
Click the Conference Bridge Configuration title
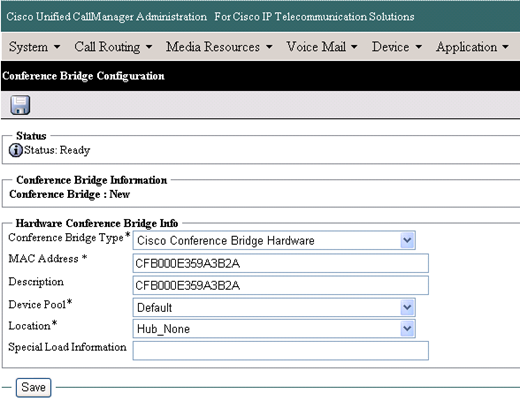(x=83, y=76)
